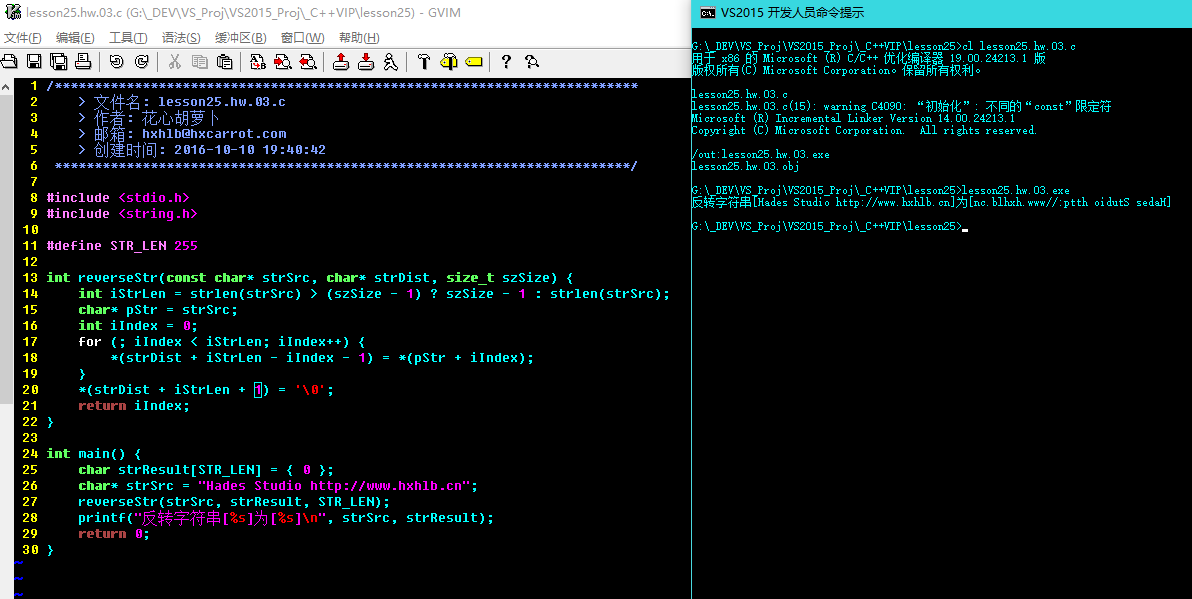Open the Find and Replace tool
The image size is (1192, 599).
(x=258, y=62)
